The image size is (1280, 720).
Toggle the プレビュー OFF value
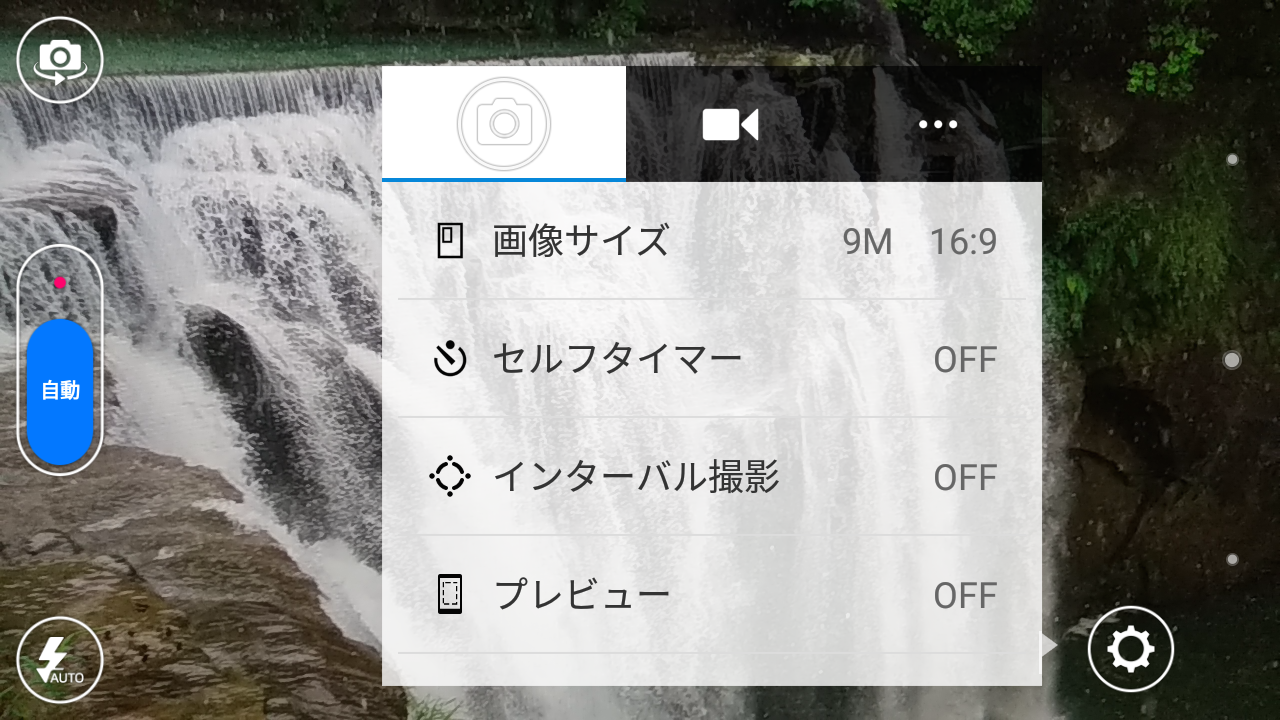(x=964, y=596)
